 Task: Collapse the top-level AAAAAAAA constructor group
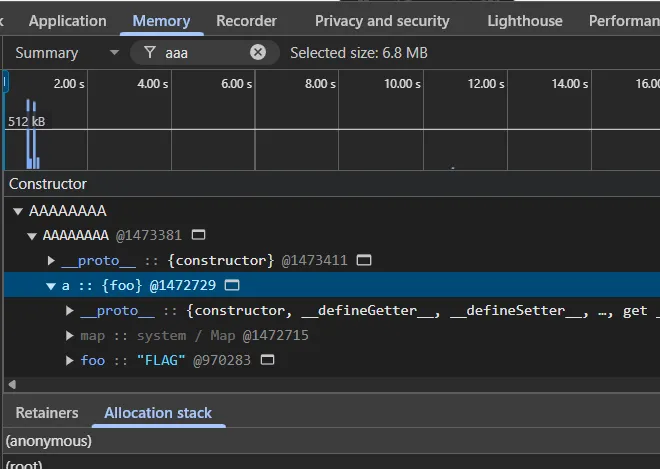pos(19,211)
